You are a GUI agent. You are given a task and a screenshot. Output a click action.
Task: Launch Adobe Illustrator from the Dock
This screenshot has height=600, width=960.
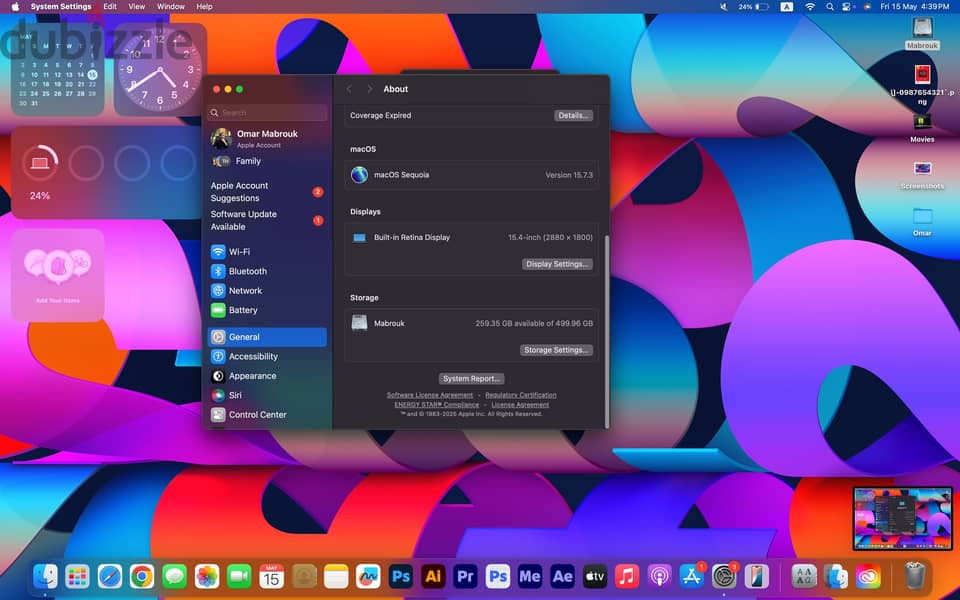coord(433,576)
